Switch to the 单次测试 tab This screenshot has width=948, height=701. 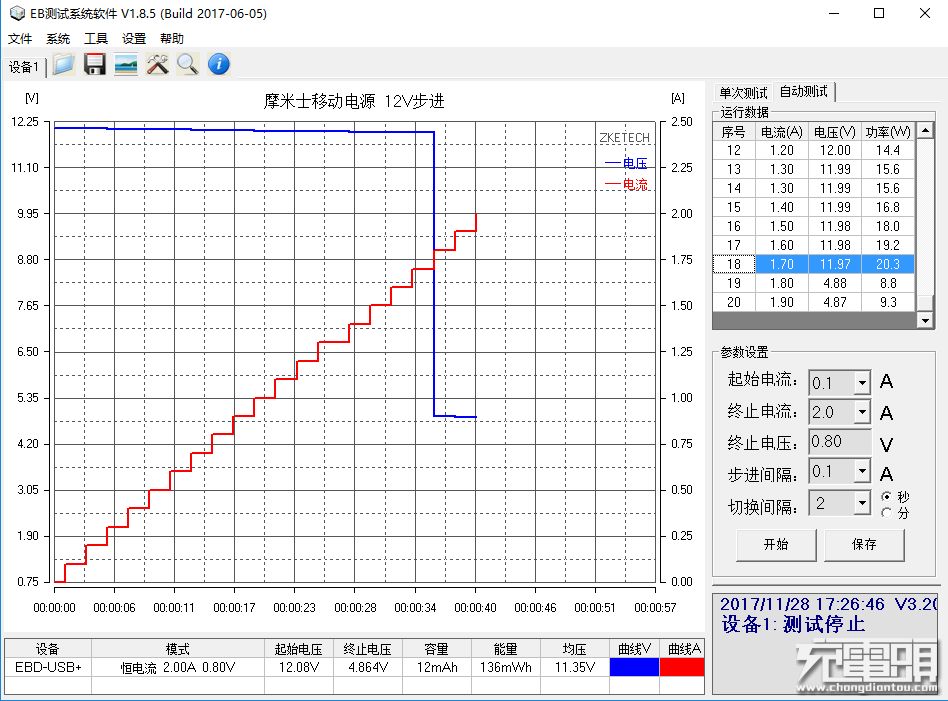coord(743,93)
